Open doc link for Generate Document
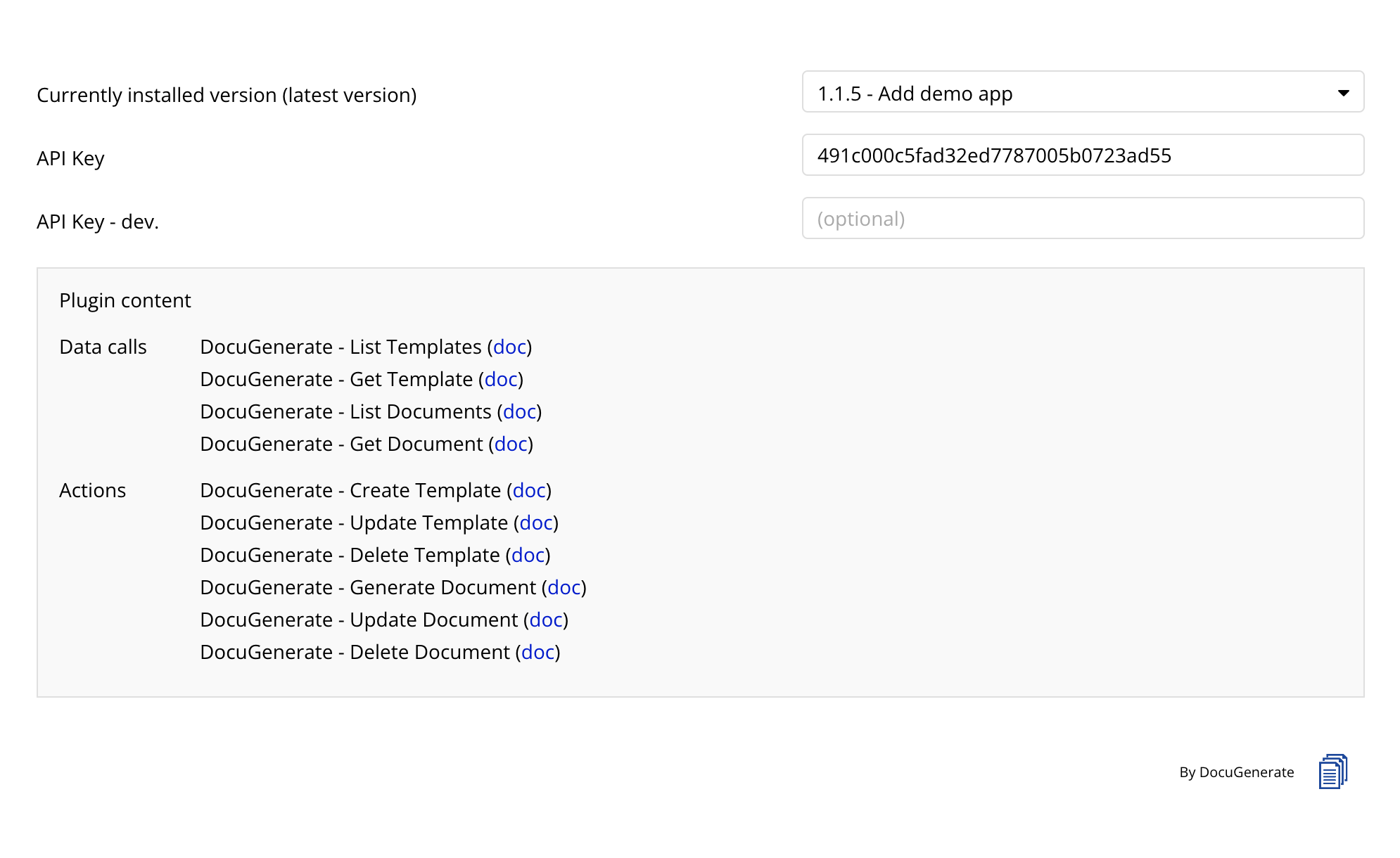 tap(564, 587)
